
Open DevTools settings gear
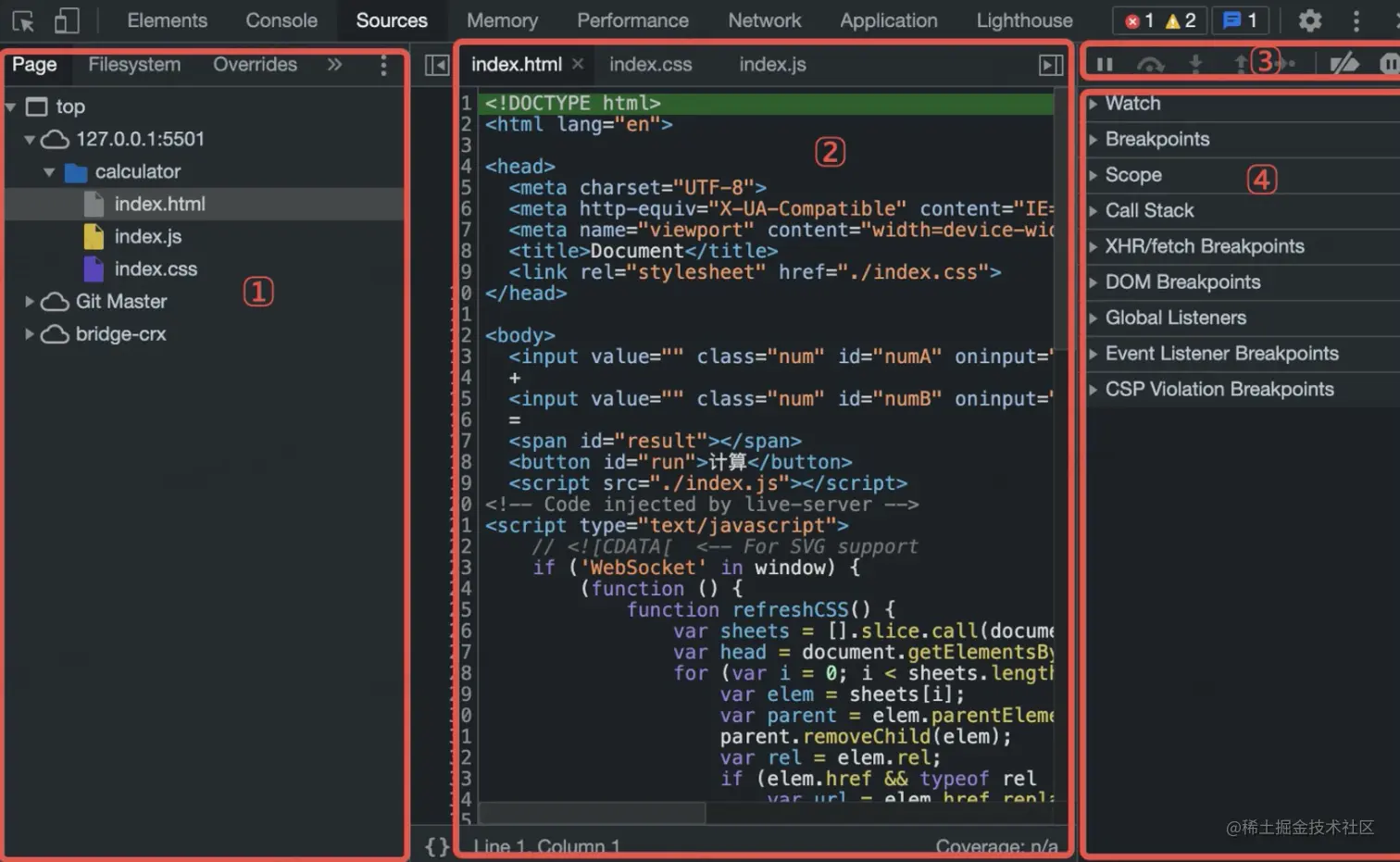click(x=1309, y=20)
